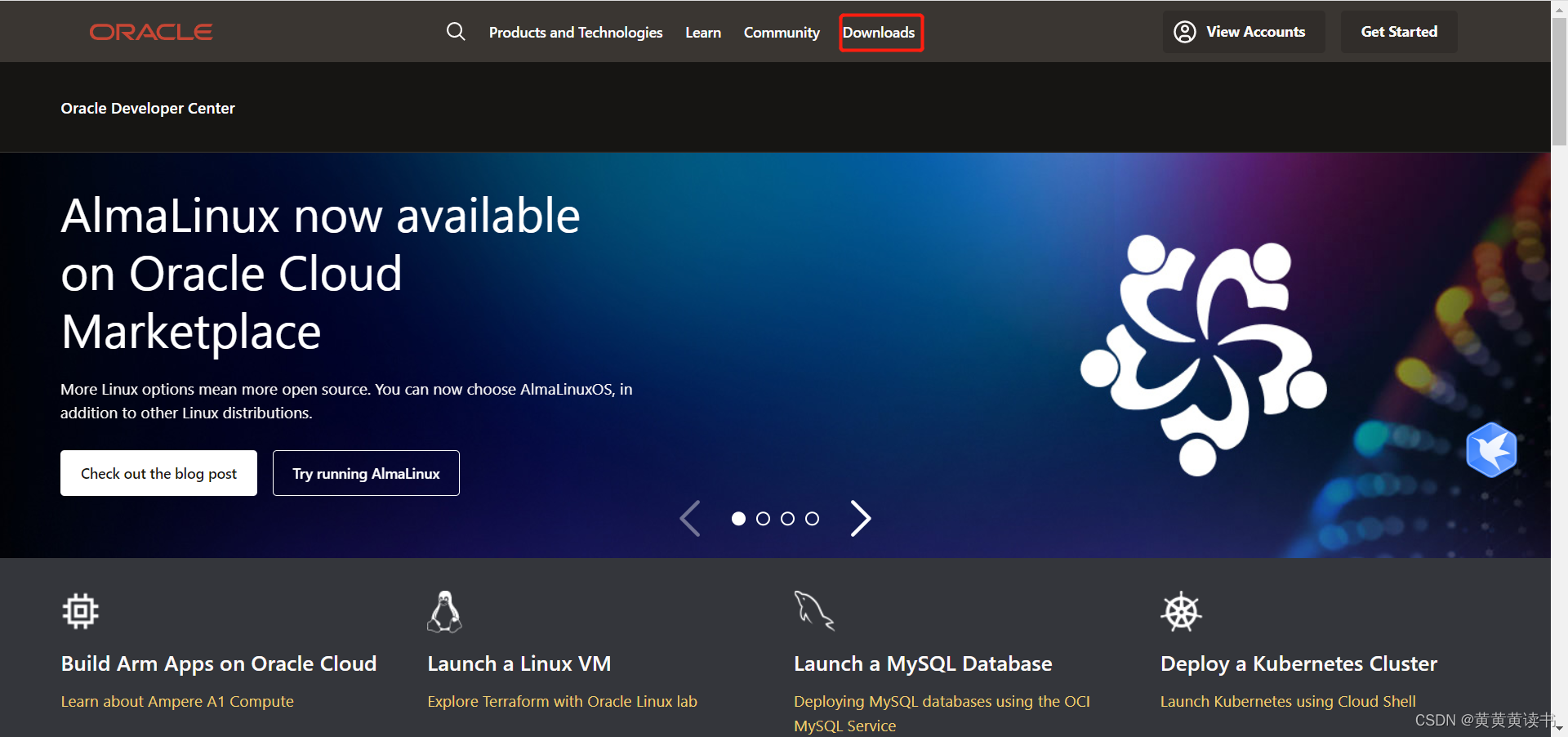
Task: Open Products and Technologies menu
Action: [576, 33]
